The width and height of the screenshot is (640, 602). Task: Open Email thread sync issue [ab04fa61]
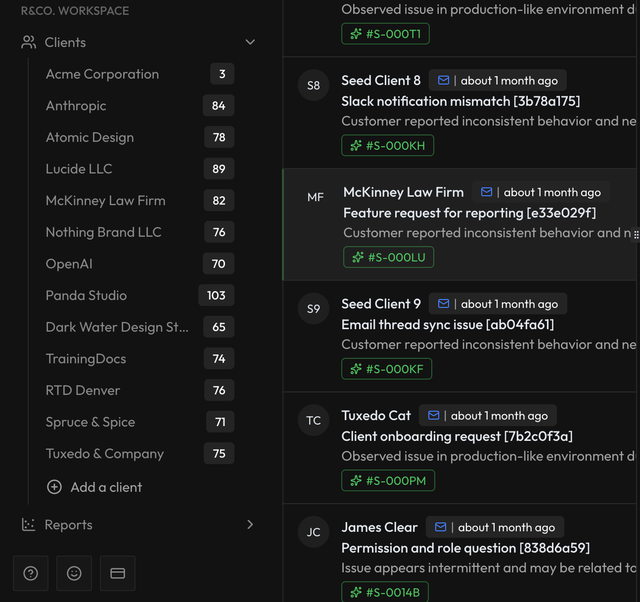coord(448,325)
